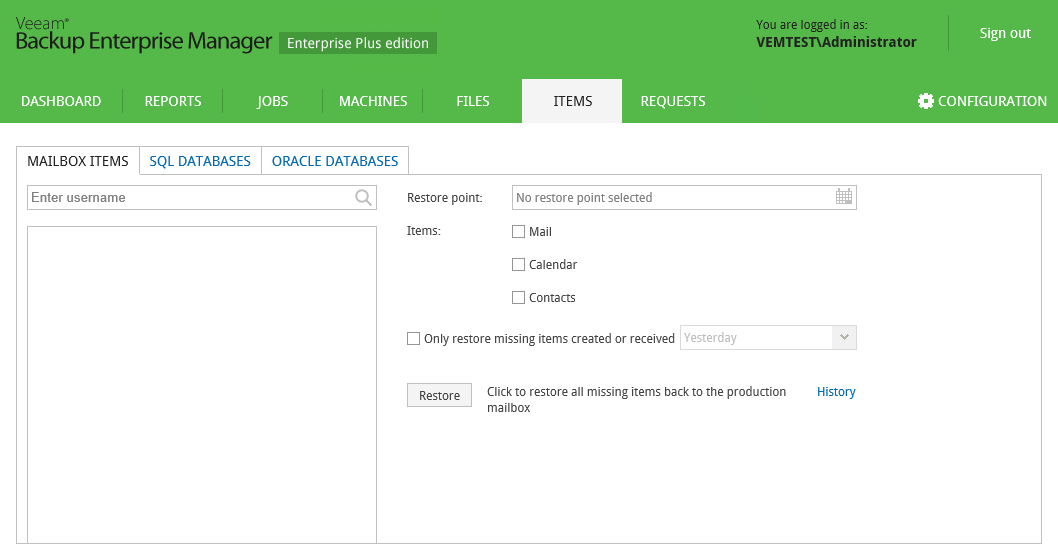Click the Enterprise Plus edition badge
The width and height of the screenshot is (1058, 553).
coord(358,43)
